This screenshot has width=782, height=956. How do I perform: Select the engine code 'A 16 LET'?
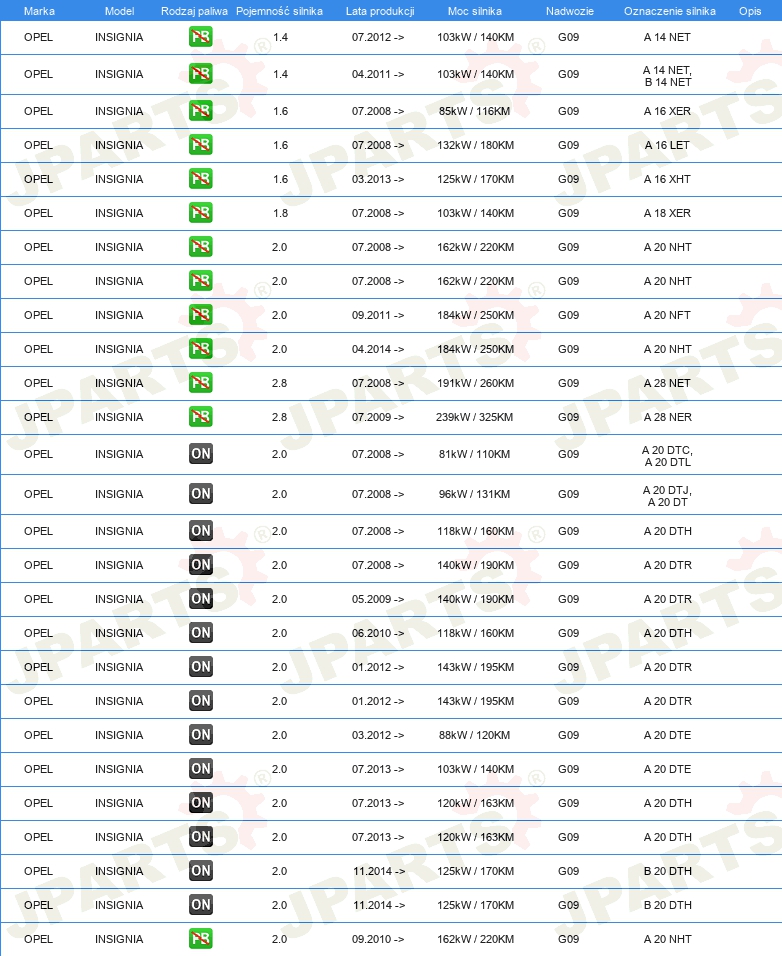click(x=667, y=146)
